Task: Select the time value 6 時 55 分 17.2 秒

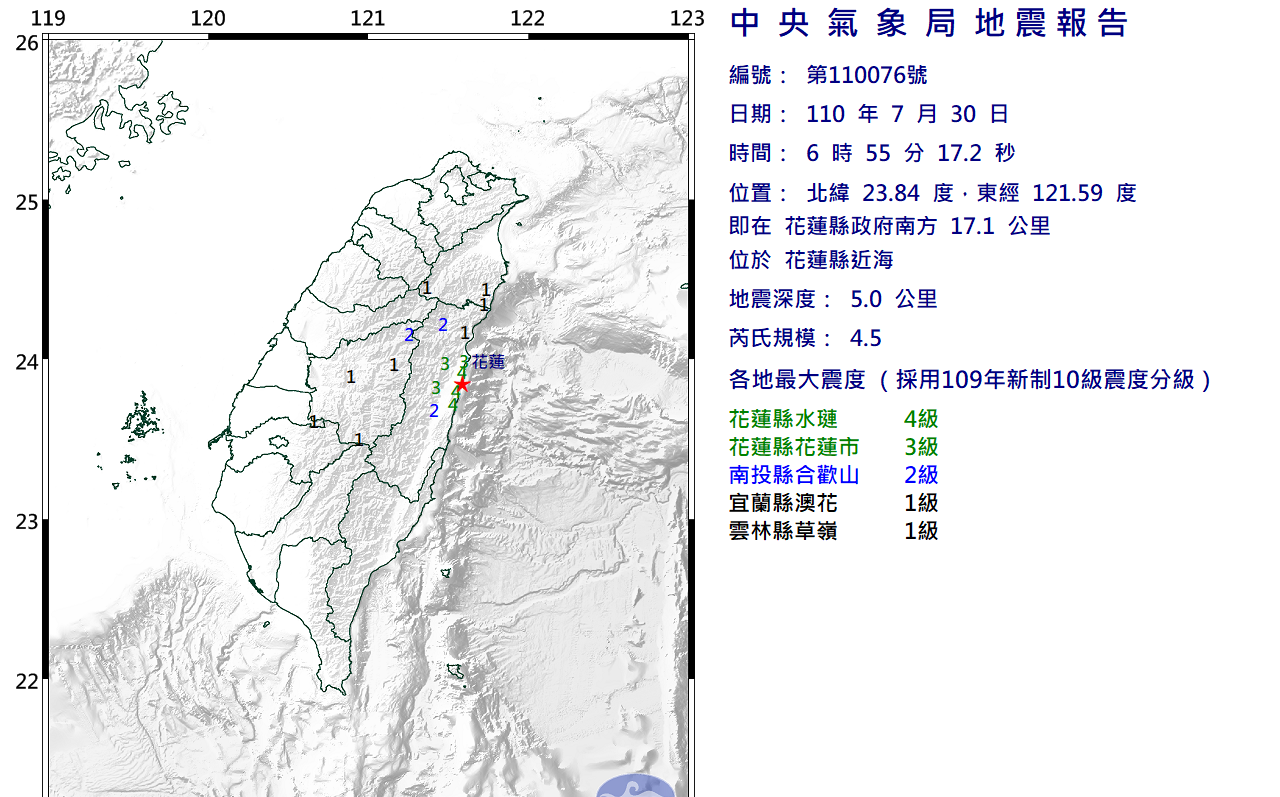Action: 911,153
